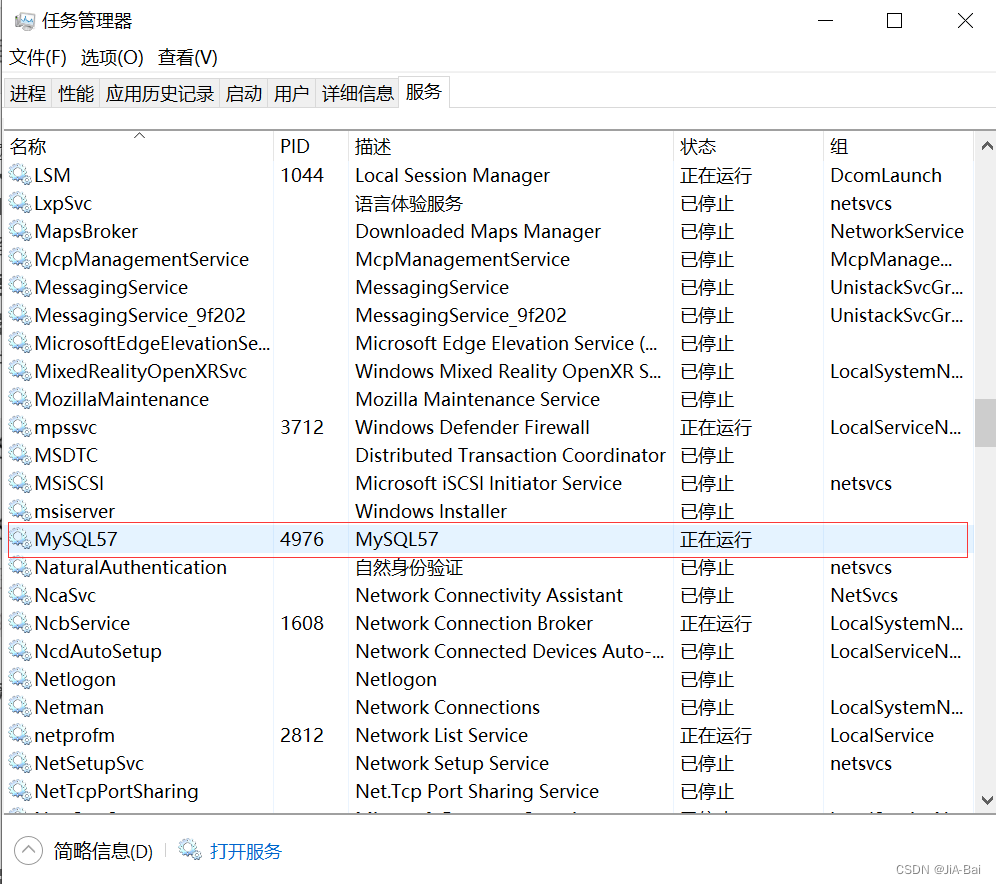
Task: Click the gear icon beside McpManagementService name
Action: tap(20, 258)
